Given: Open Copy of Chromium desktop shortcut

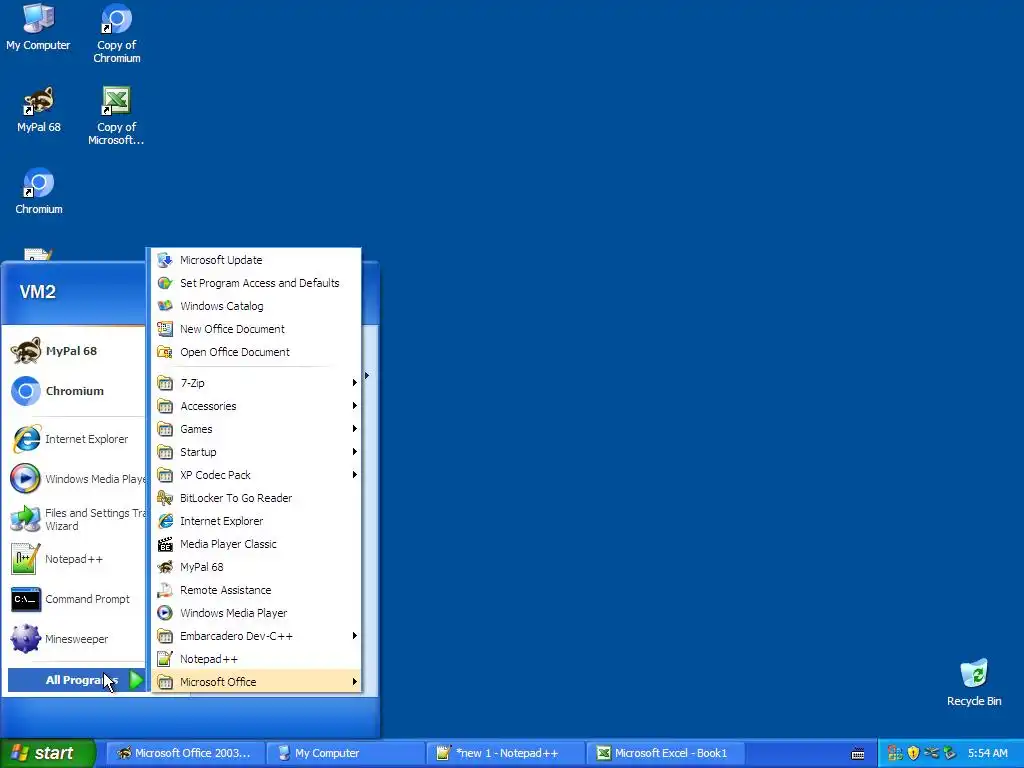Looking at the screenshot, I should click(x=116, y=33).
